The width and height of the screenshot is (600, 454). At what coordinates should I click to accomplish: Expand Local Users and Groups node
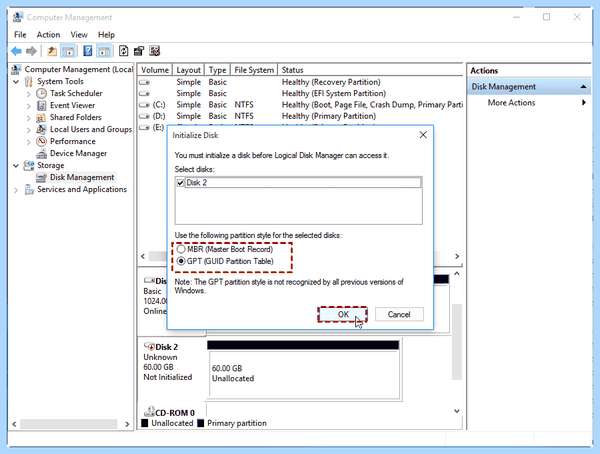(x=28, y=130)
